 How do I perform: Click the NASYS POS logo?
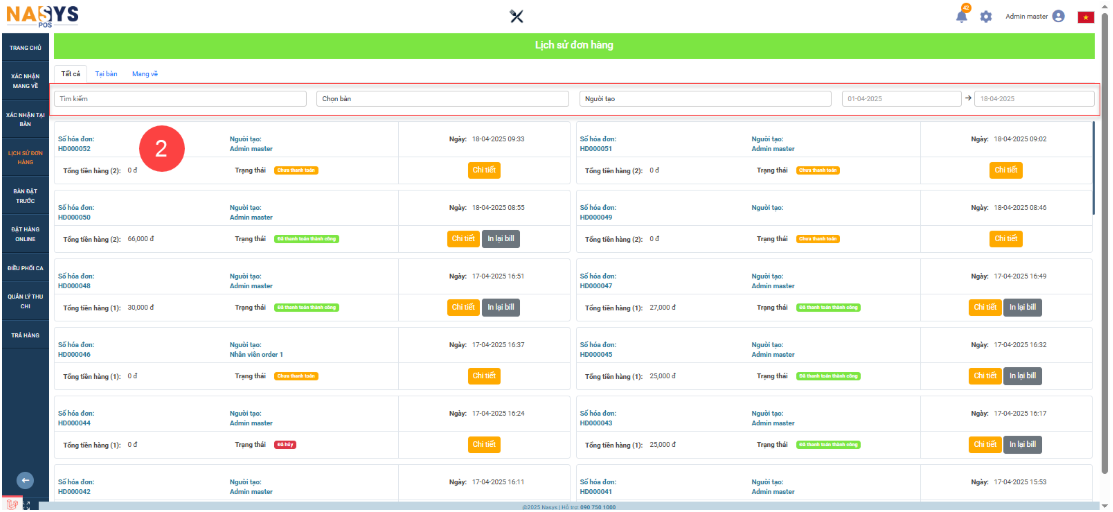[x=43, y=16]
